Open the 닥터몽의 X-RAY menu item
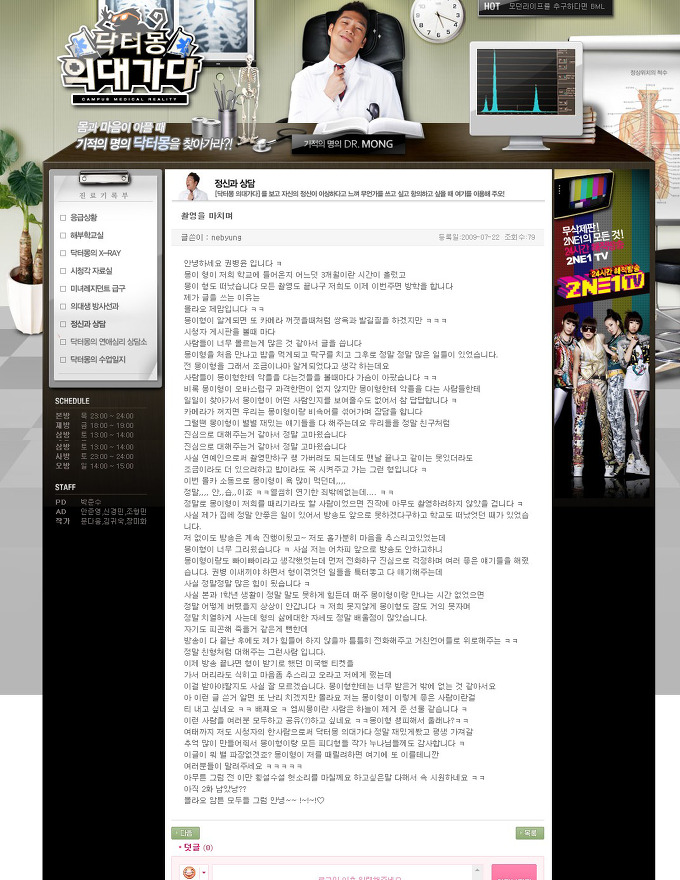This screenshot has height=880, width=680. 96,253
